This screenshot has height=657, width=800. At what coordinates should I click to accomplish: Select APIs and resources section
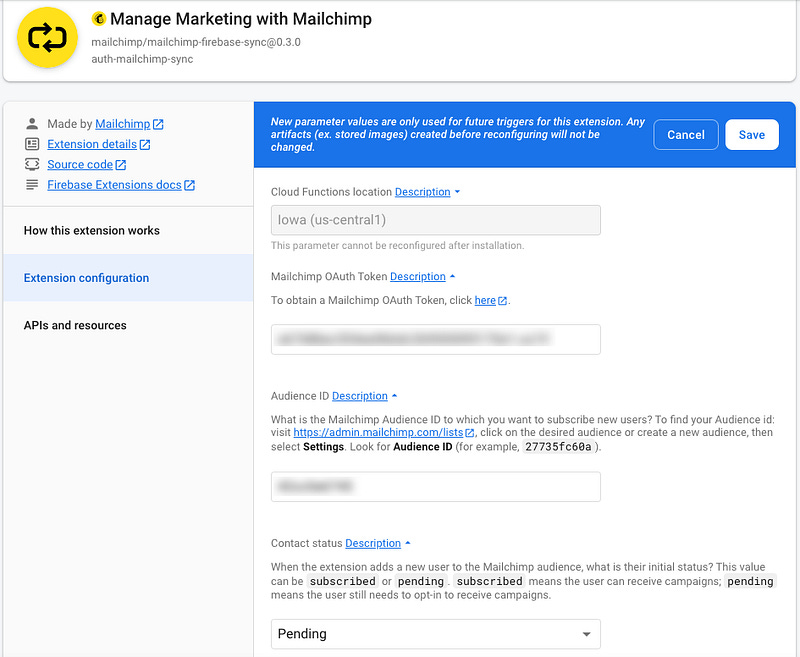tap(129, 325)
